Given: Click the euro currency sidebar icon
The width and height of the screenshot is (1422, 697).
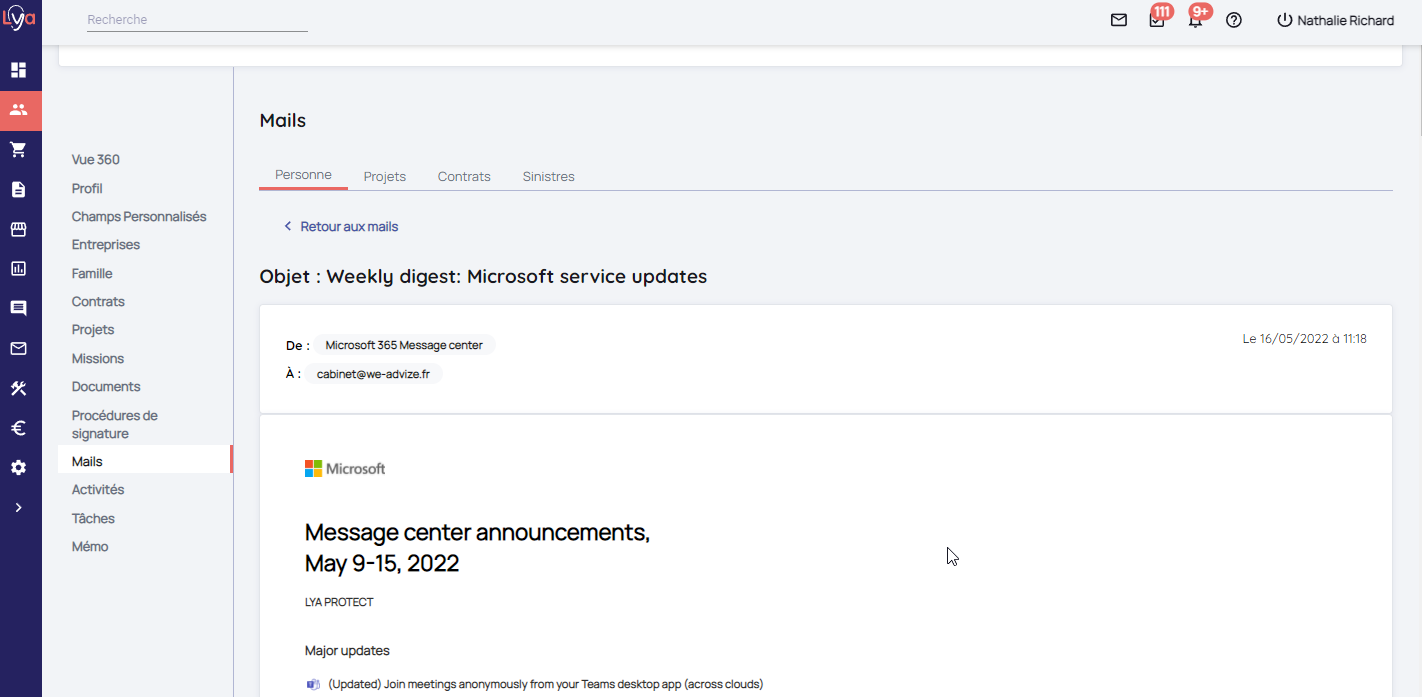Looking at the screenshot, I should click(18, 428).
